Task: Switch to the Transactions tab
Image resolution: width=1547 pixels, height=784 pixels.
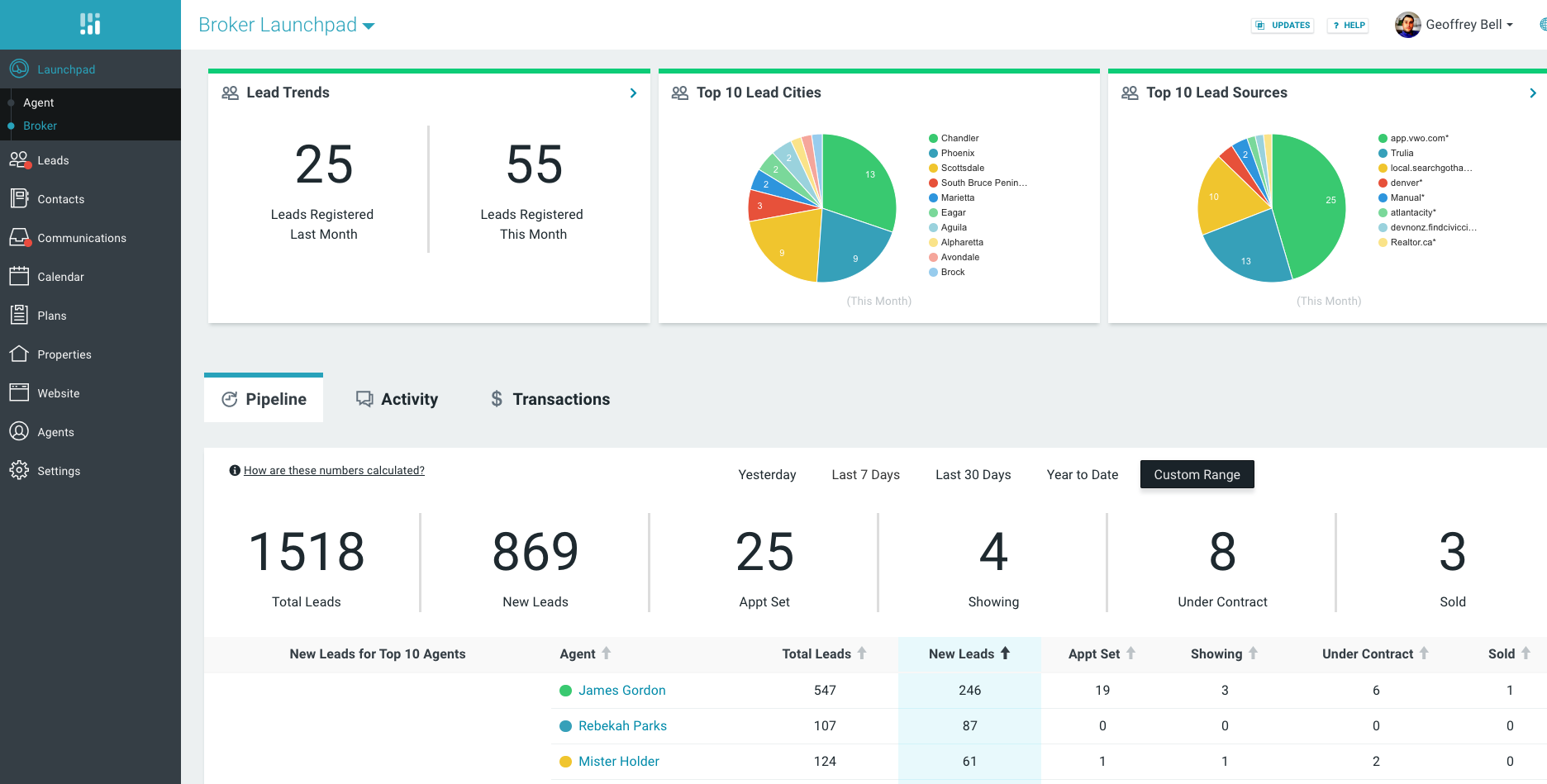Action: [550, 399]
